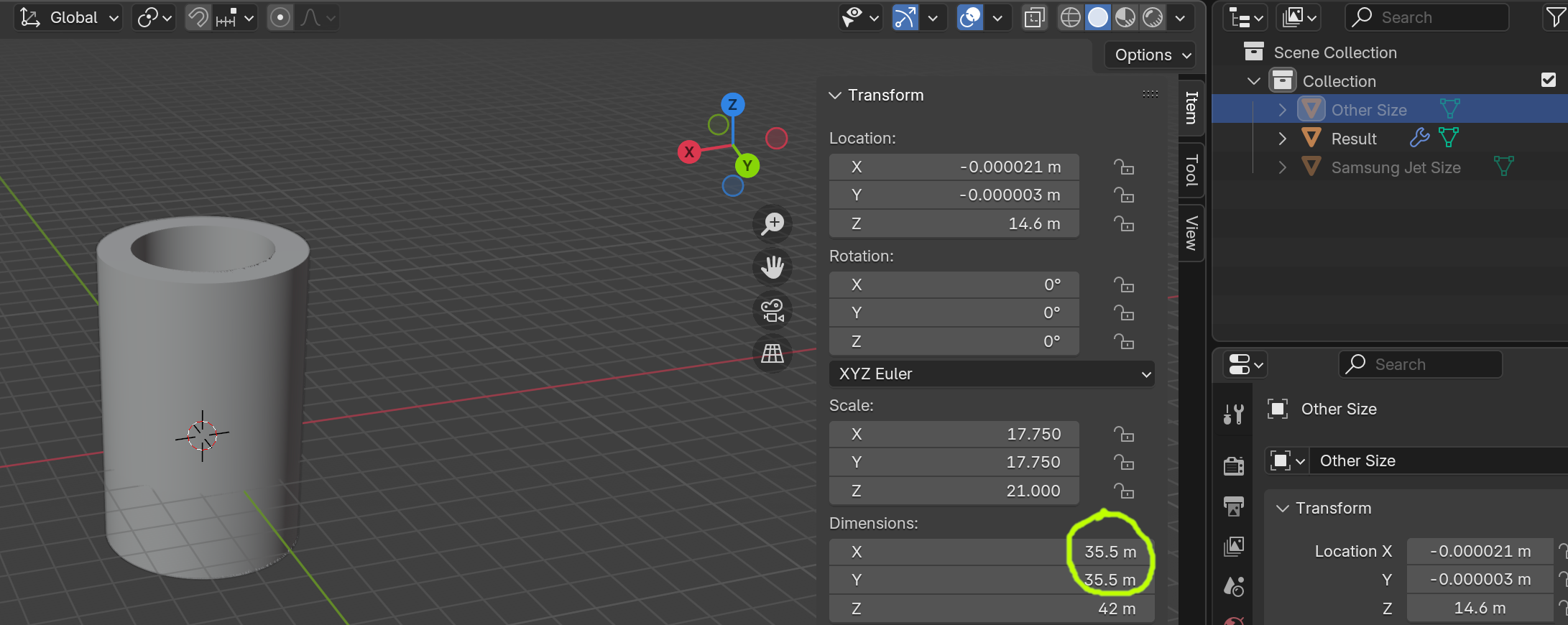Collapse the Transform panel in Properties editor
The height and width of the screenshot is (625, 1568).
click(1283, 508)
